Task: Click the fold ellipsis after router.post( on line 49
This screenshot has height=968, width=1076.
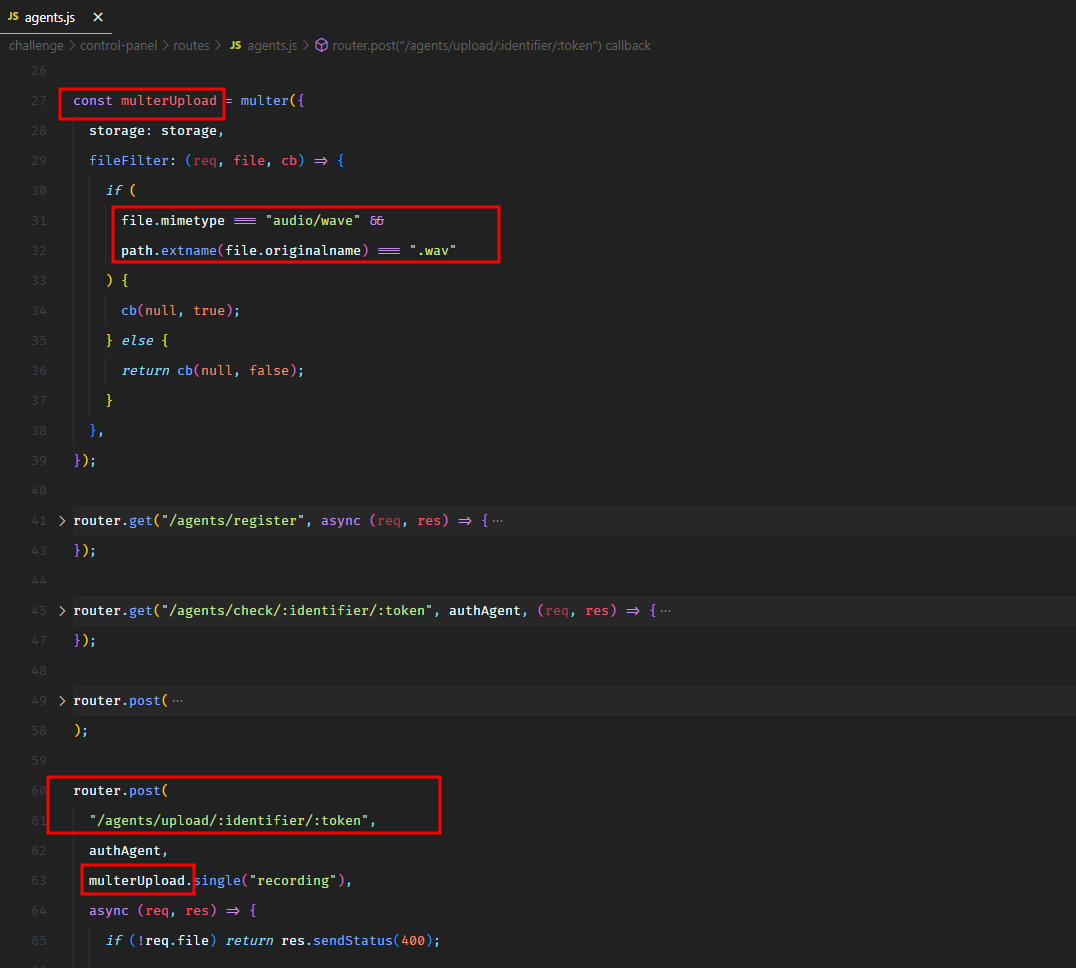Action: [x=178, y=701]
